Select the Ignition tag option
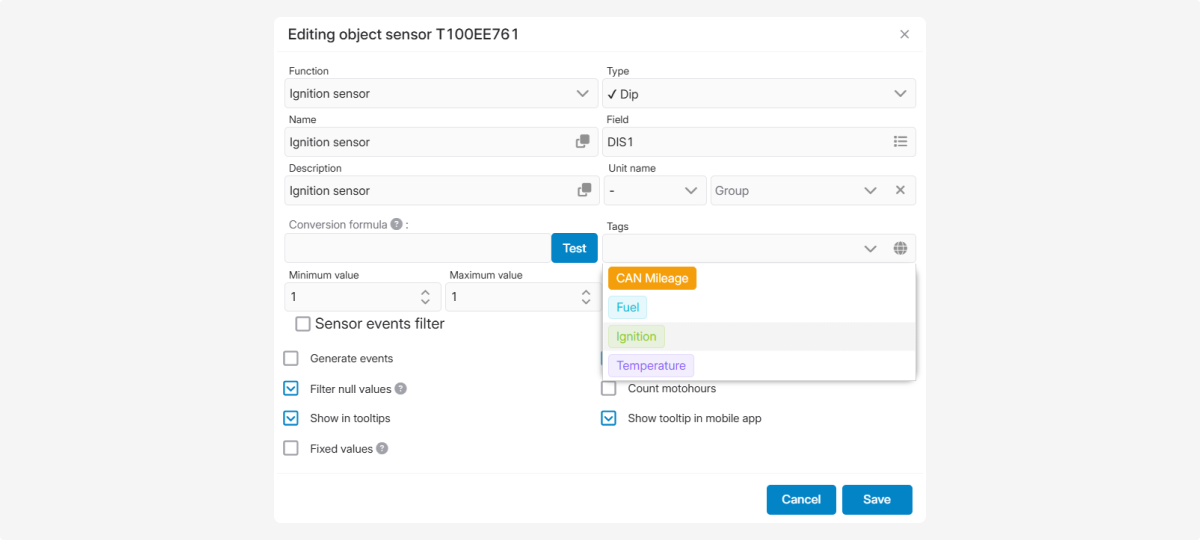Viewport: 1200px width, 540px height. 636,337
